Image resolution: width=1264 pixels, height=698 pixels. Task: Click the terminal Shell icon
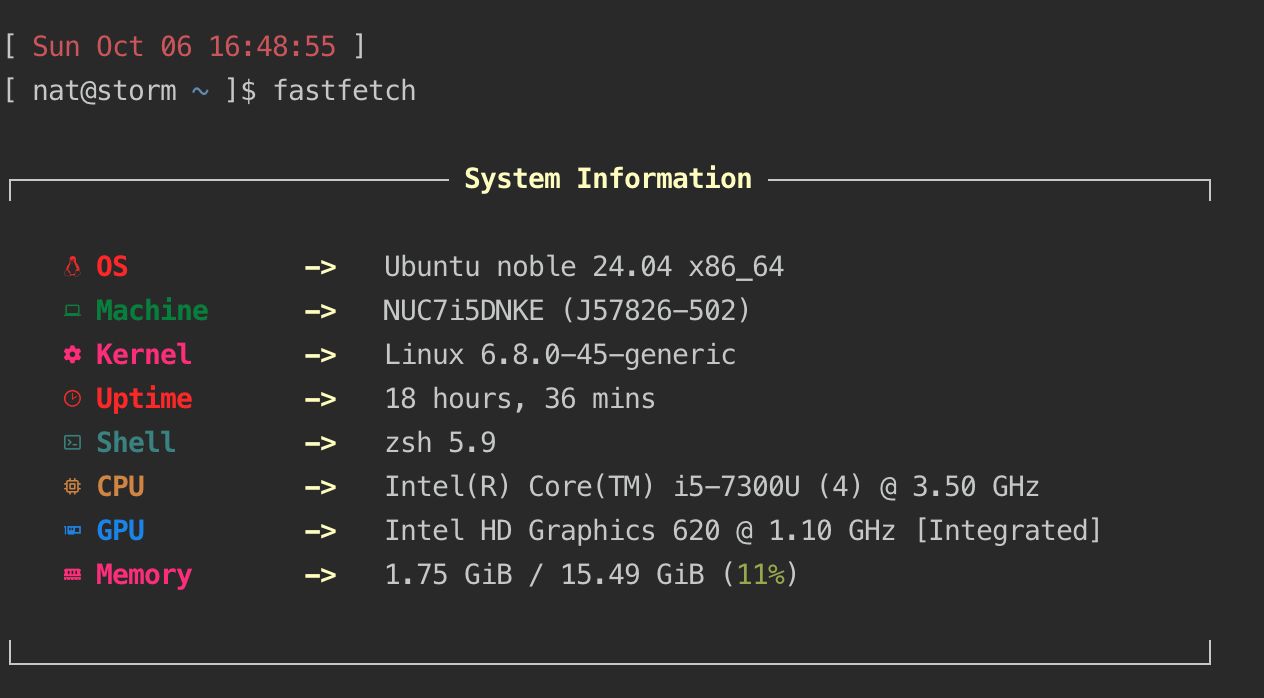72,443
